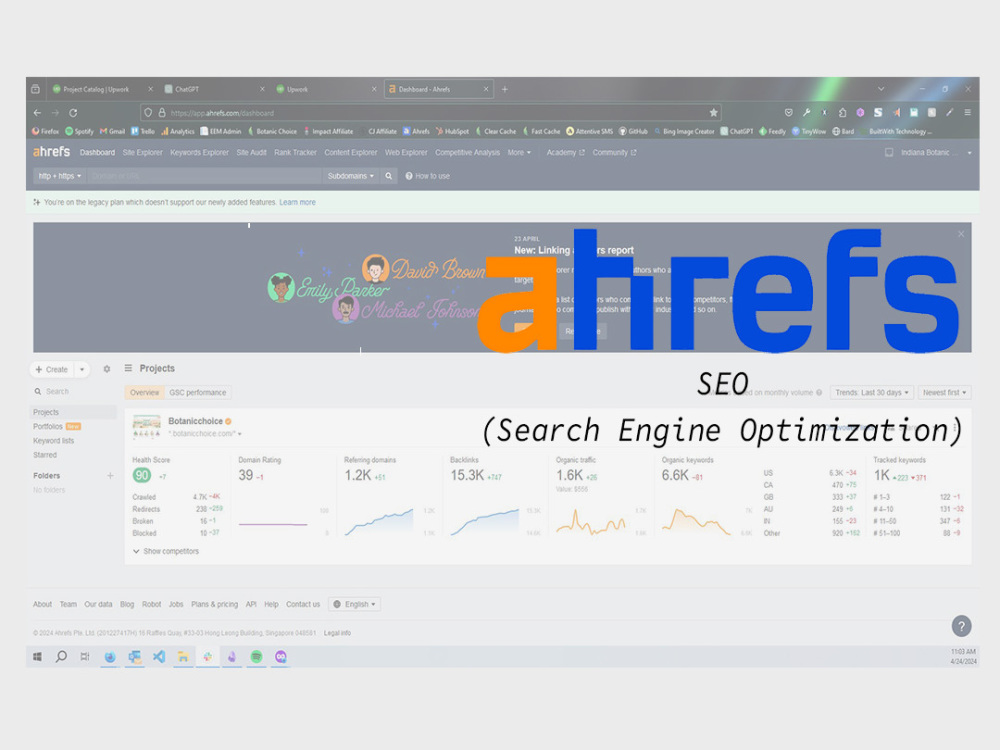Image resolution: width=1000 pixels, height=750 pixels.
Task: Open the English language selector
Action: pyautogui.click(x=355, y=604)
